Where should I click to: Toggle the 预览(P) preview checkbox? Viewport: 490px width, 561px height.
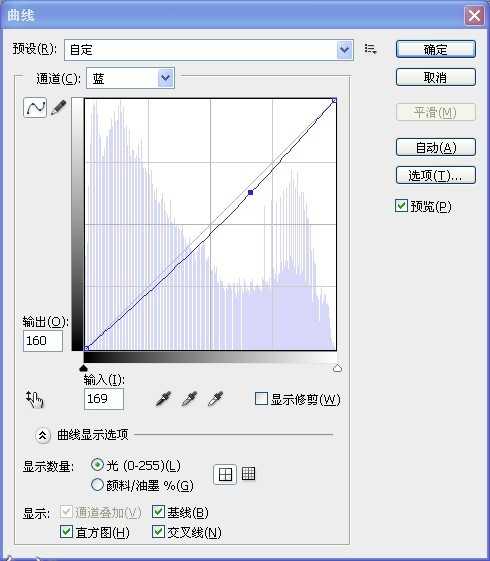(x=401, y=206)
